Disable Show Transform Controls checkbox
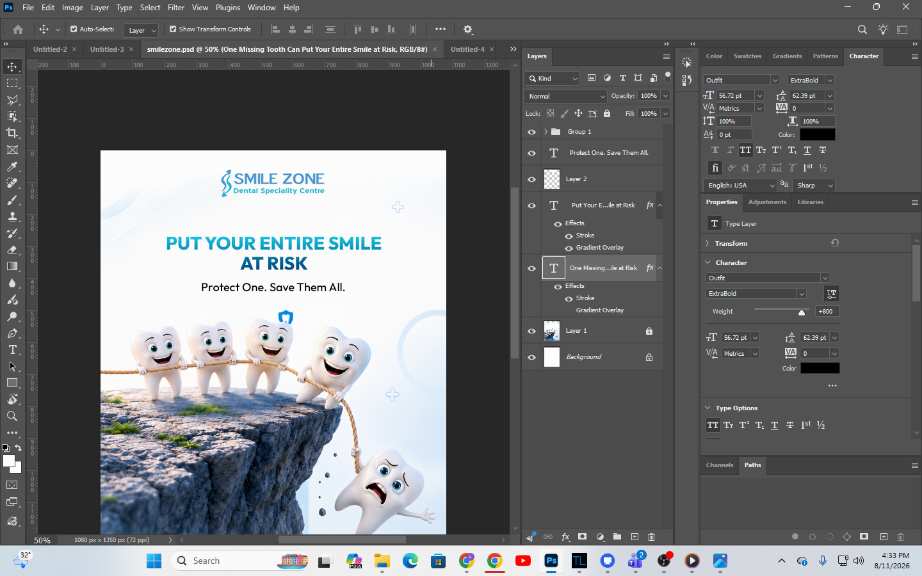 173,29
